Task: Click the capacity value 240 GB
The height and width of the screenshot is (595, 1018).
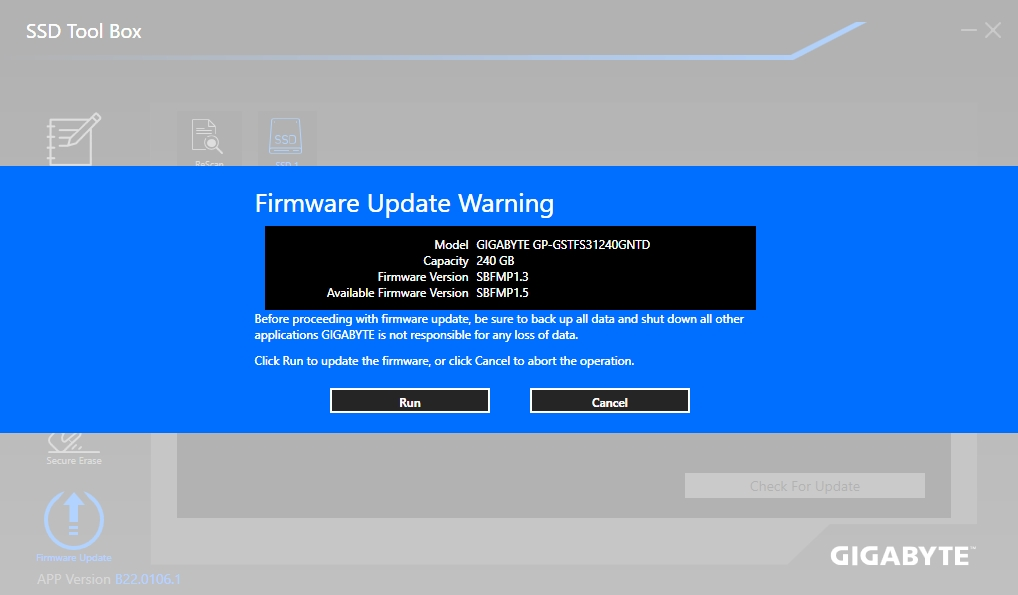Action: click(x=495, y=260)
